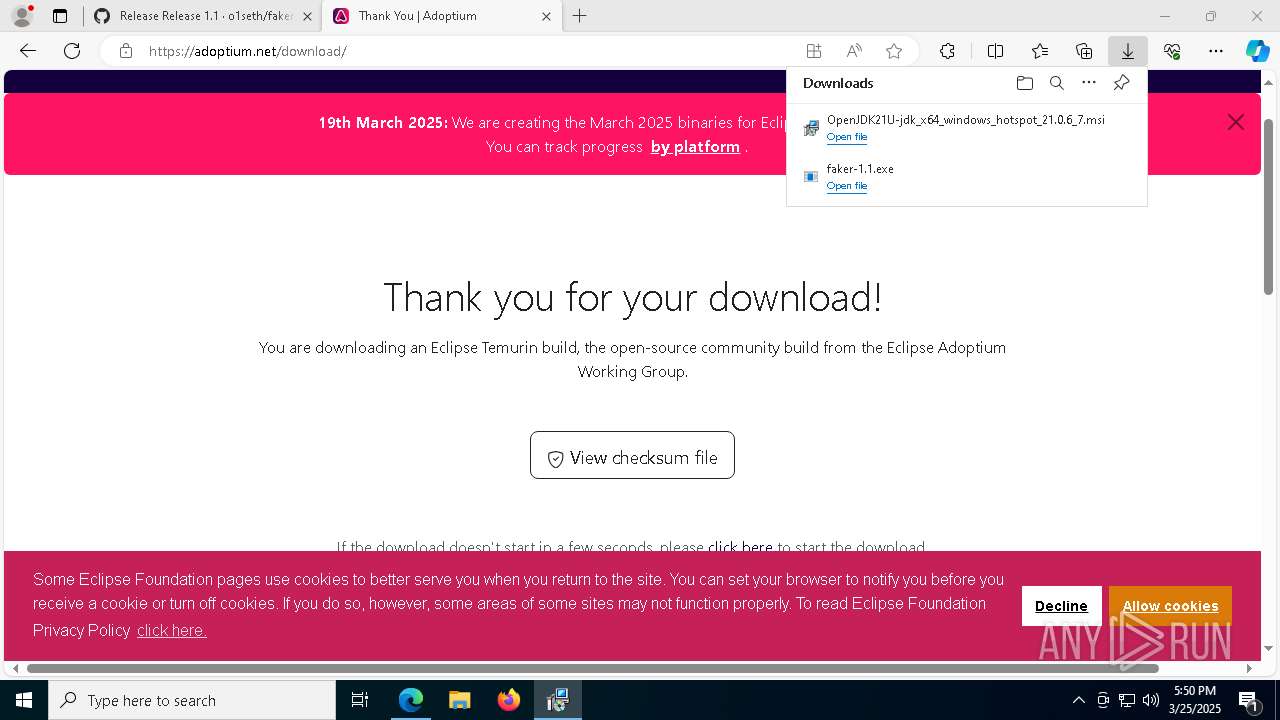This screenshot has width=1280, height=720.
Task: View site information lock icon
Action: [126, 51]
